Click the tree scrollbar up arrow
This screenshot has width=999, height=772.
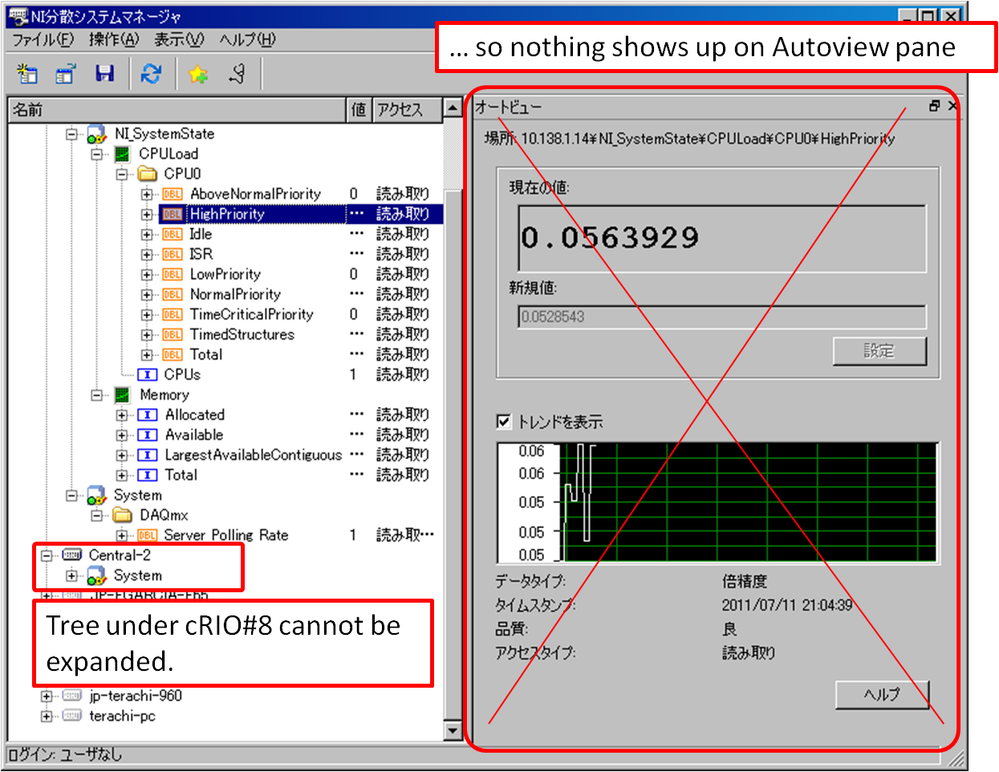tap(452, 108)
